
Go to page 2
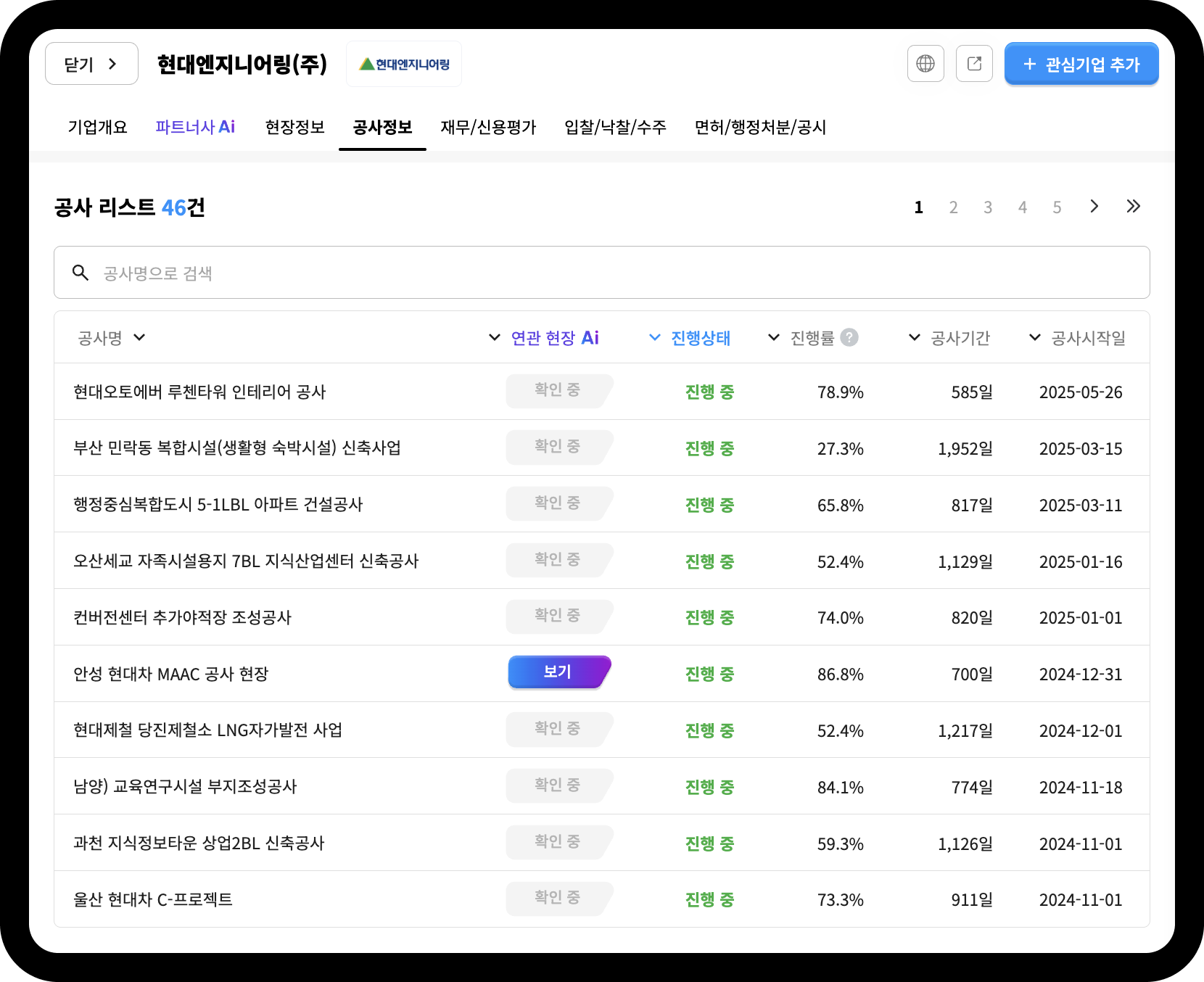[953, 207]
